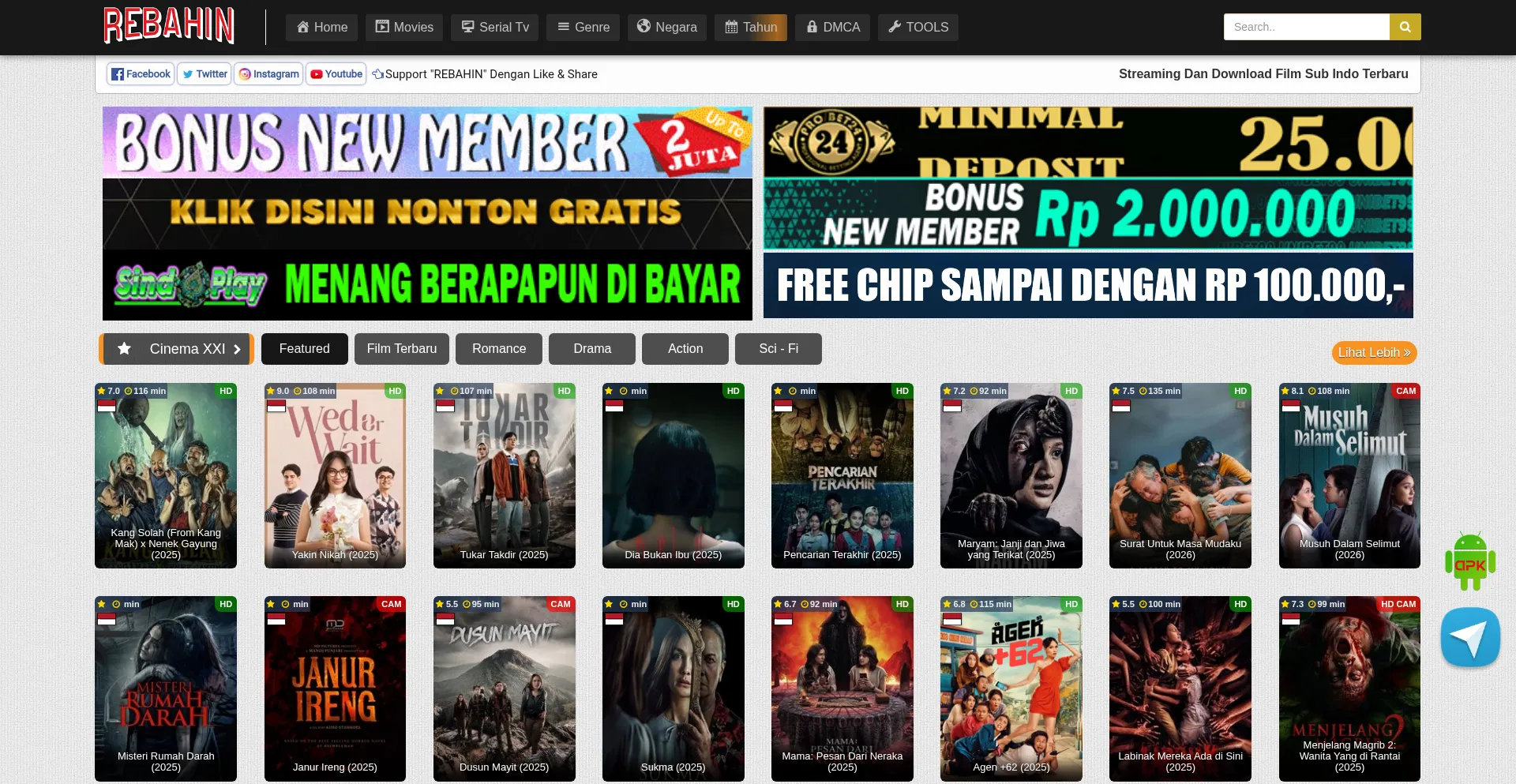
Task: Open Surat Untuk Masa Mudaku (2026)
Action: point(1180,475)
